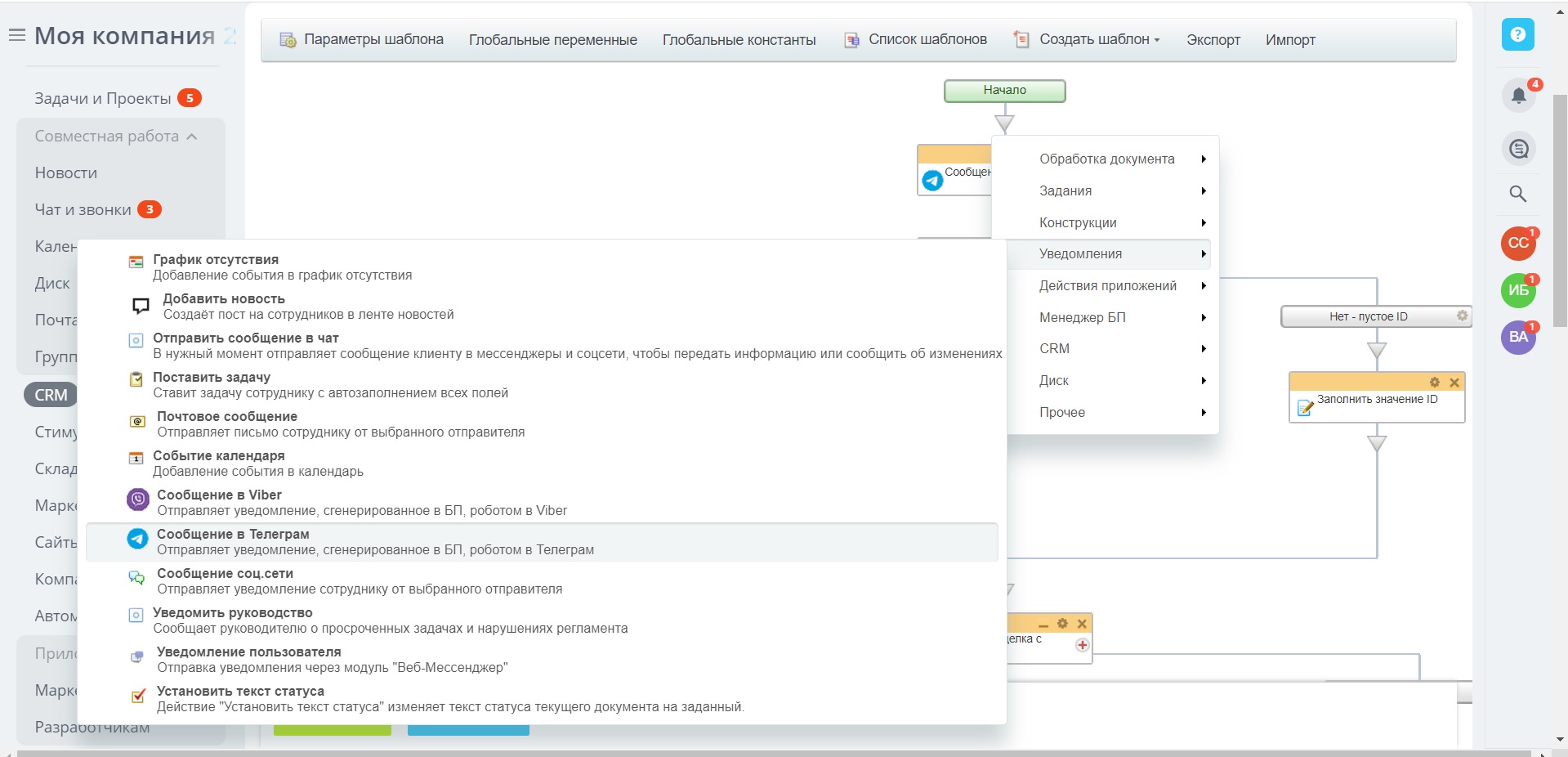The height and width of the screenshot is (757, 1568).
Task: Click the hamburger menu icon
Action: [x=16, y=35]
